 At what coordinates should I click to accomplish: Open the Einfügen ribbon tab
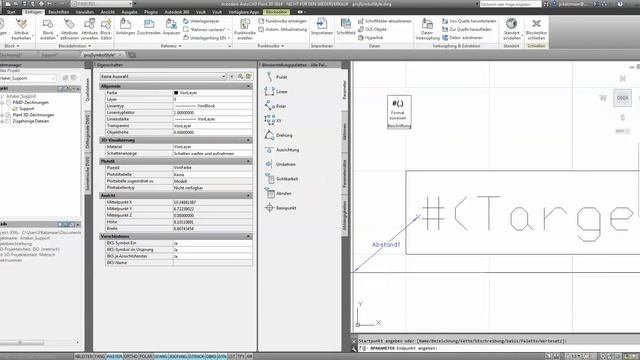[33, 12]
